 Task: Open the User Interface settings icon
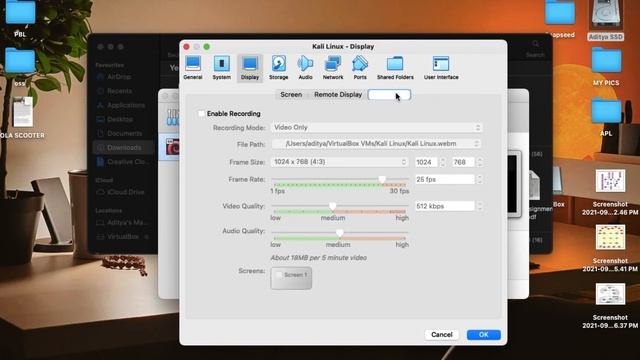click(x=441, y=67)
